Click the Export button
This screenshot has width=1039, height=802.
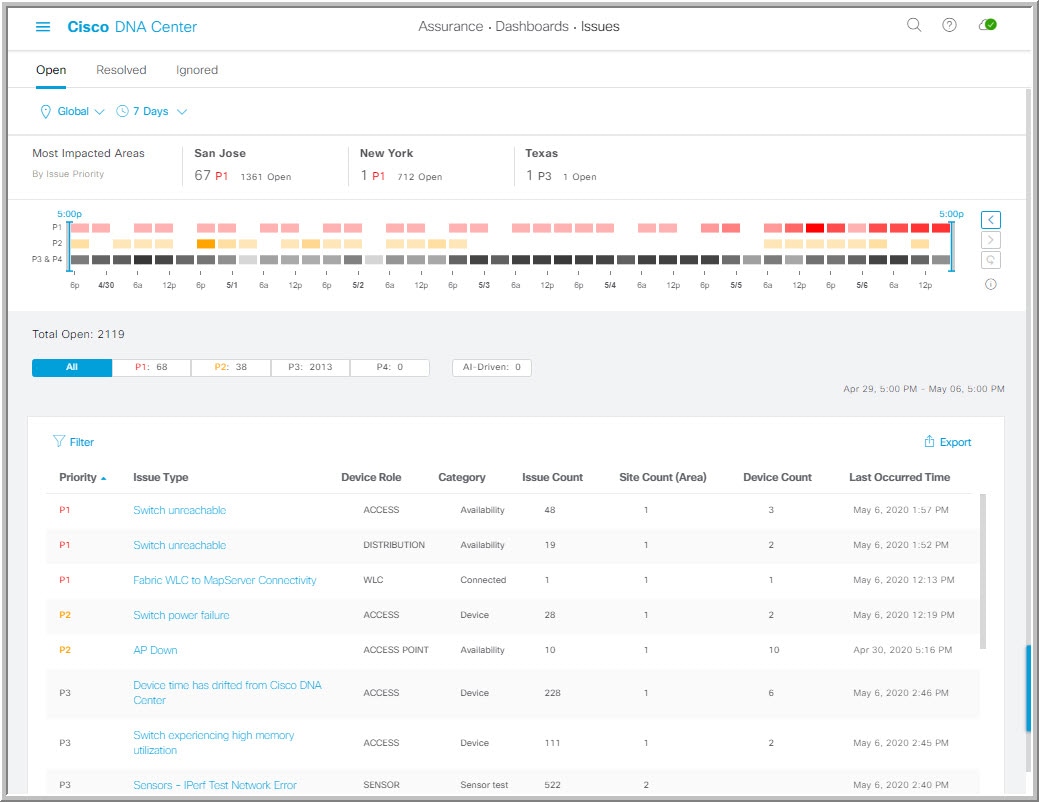tap(947, 442)
